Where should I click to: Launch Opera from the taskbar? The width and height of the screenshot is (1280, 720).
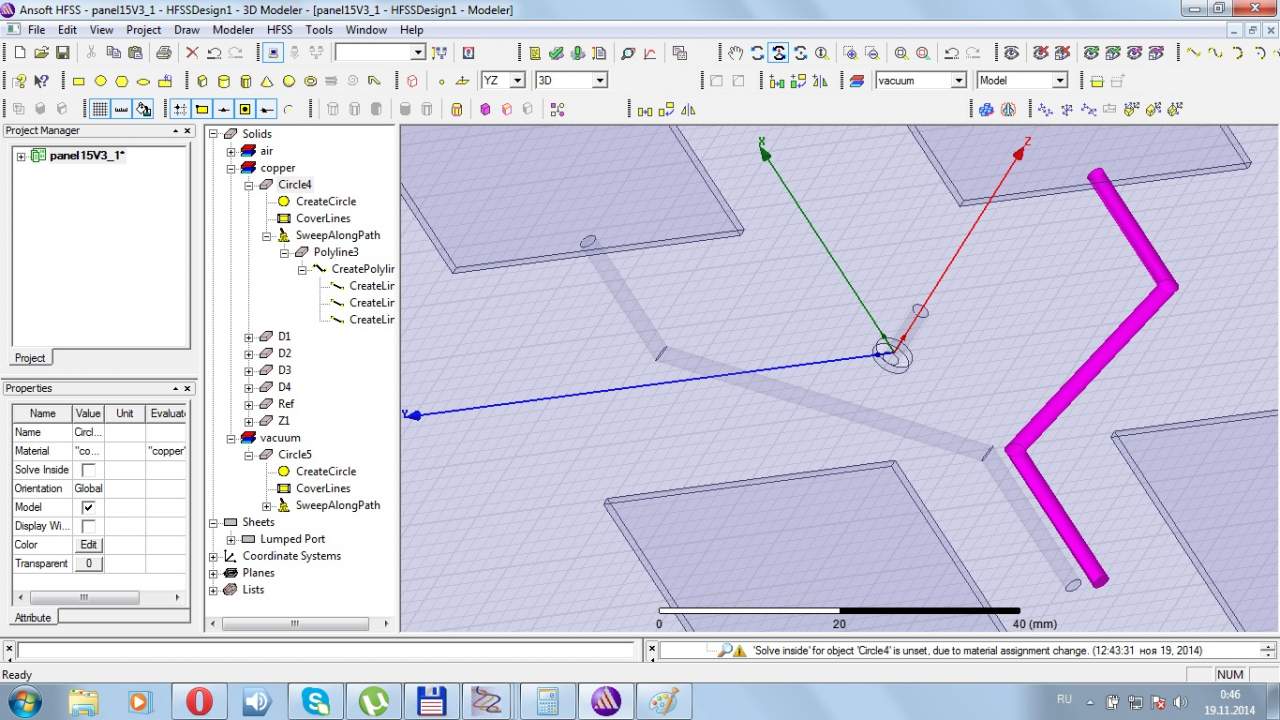point(199,701)
